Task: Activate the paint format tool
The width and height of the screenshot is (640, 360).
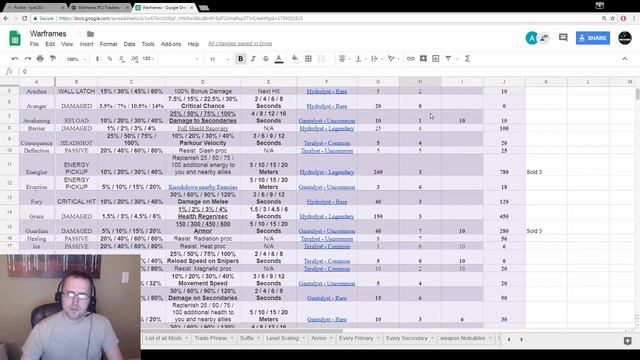Action: [53, 59]
